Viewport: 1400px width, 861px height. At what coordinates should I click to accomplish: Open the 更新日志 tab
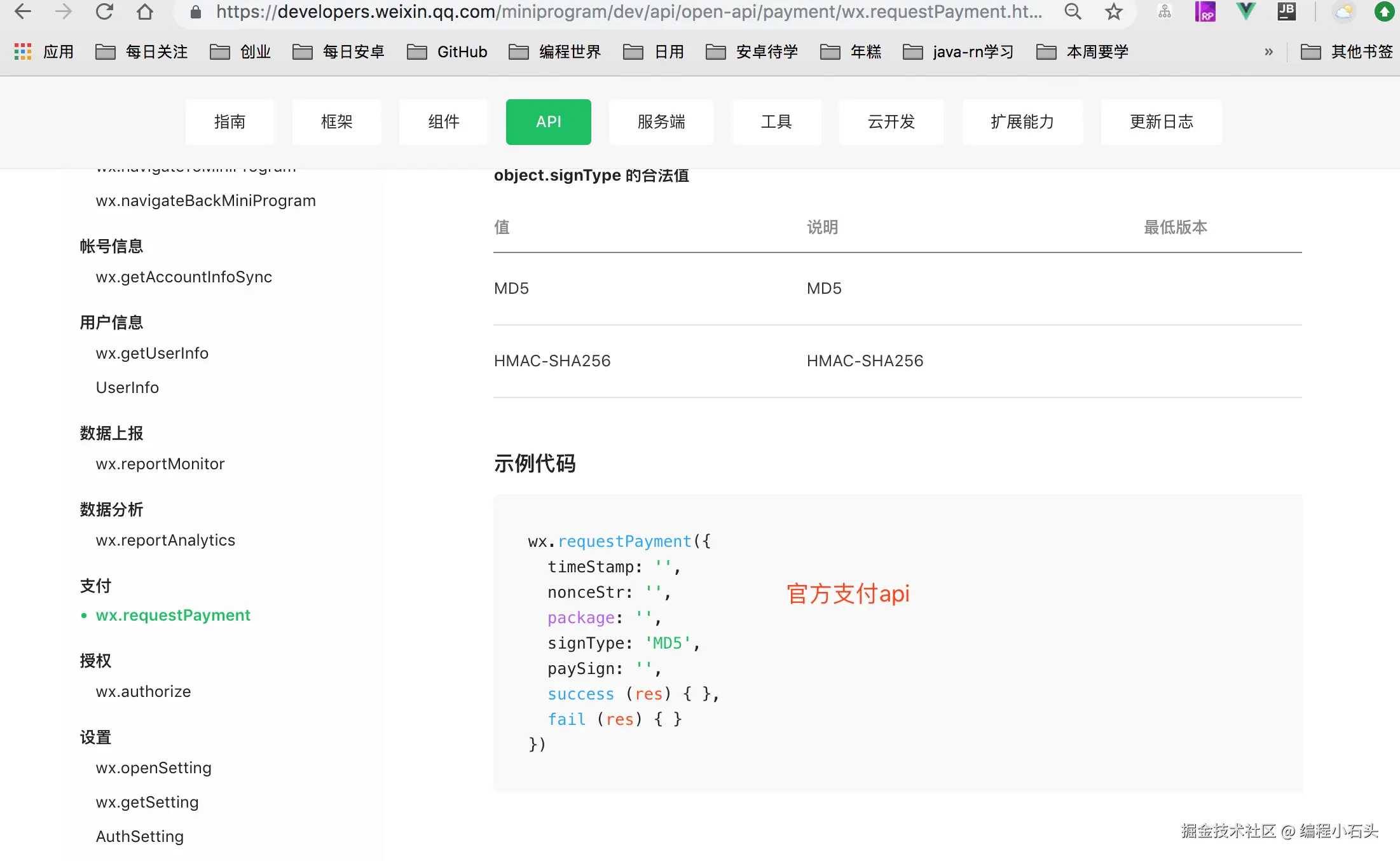pos(1161,121)
